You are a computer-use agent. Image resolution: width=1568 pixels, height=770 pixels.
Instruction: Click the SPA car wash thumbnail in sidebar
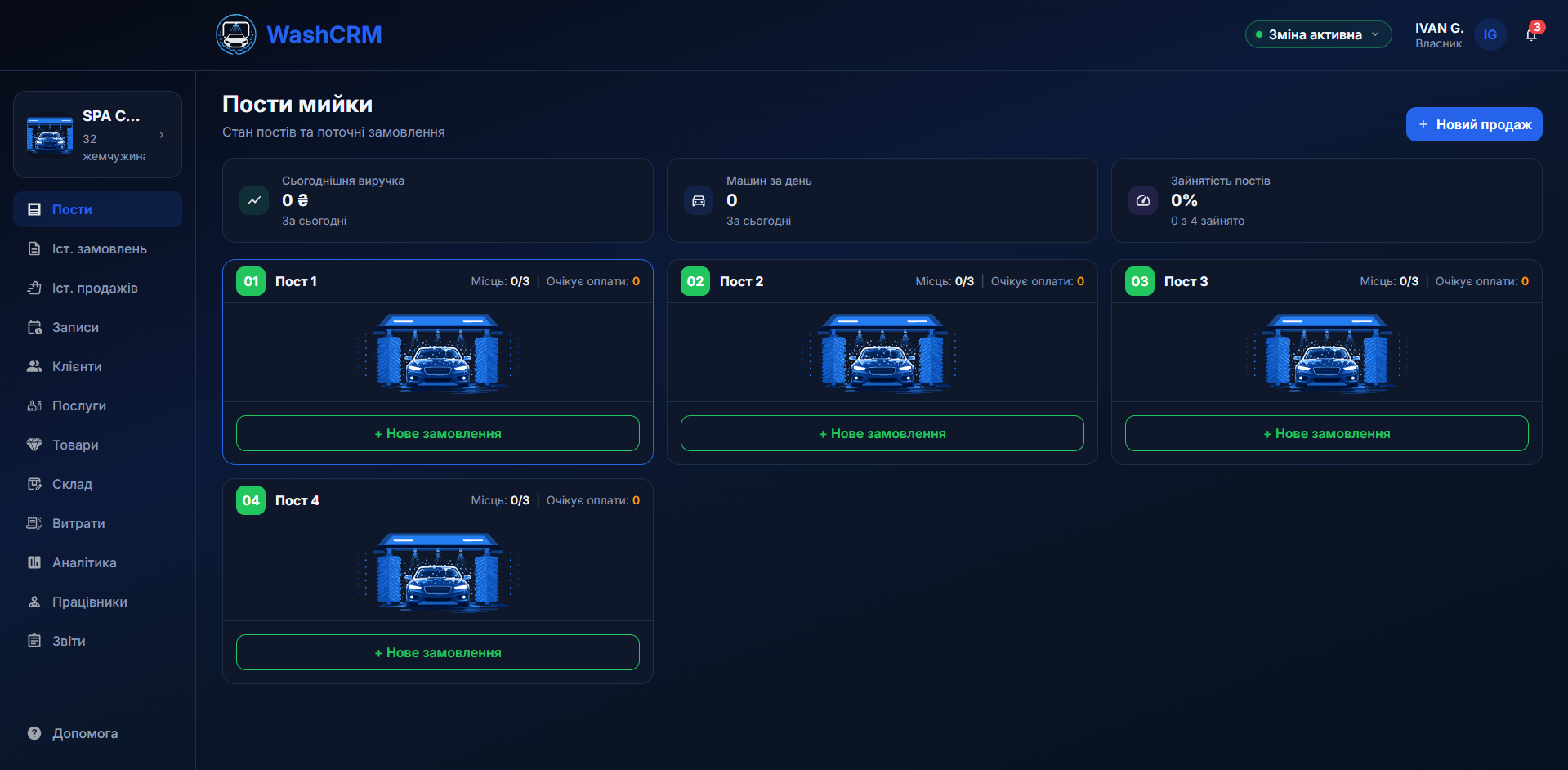tap(50, 135)
